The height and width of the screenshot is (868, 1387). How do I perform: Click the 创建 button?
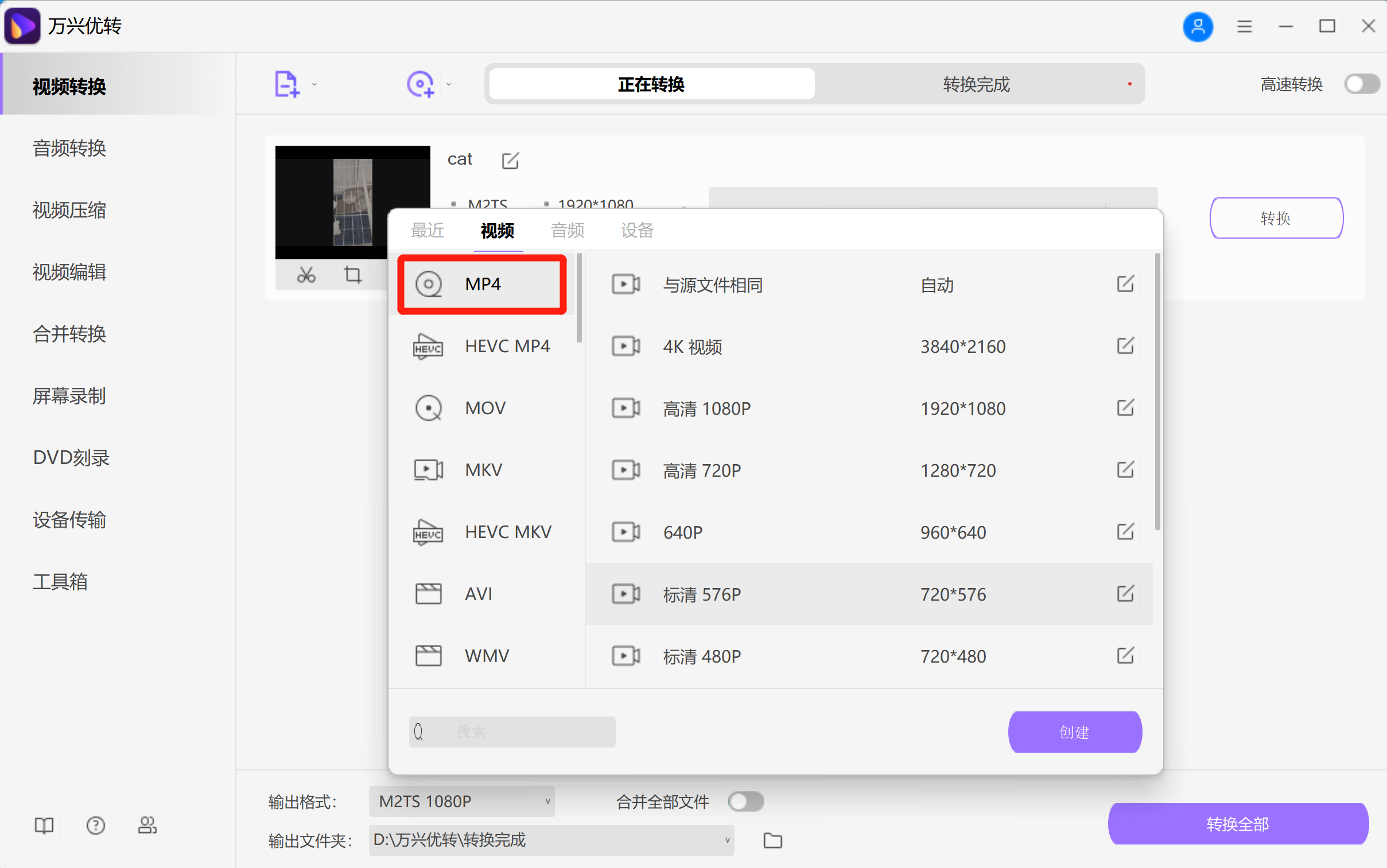coord(1074,732)
